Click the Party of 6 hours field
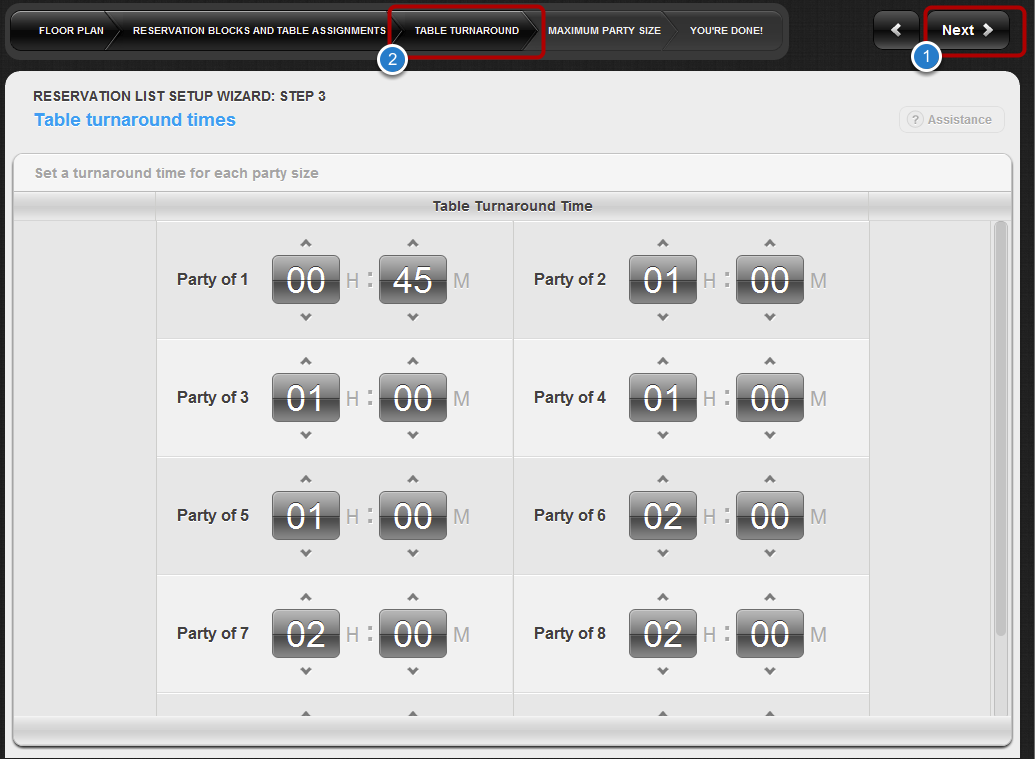 point(663,516)
